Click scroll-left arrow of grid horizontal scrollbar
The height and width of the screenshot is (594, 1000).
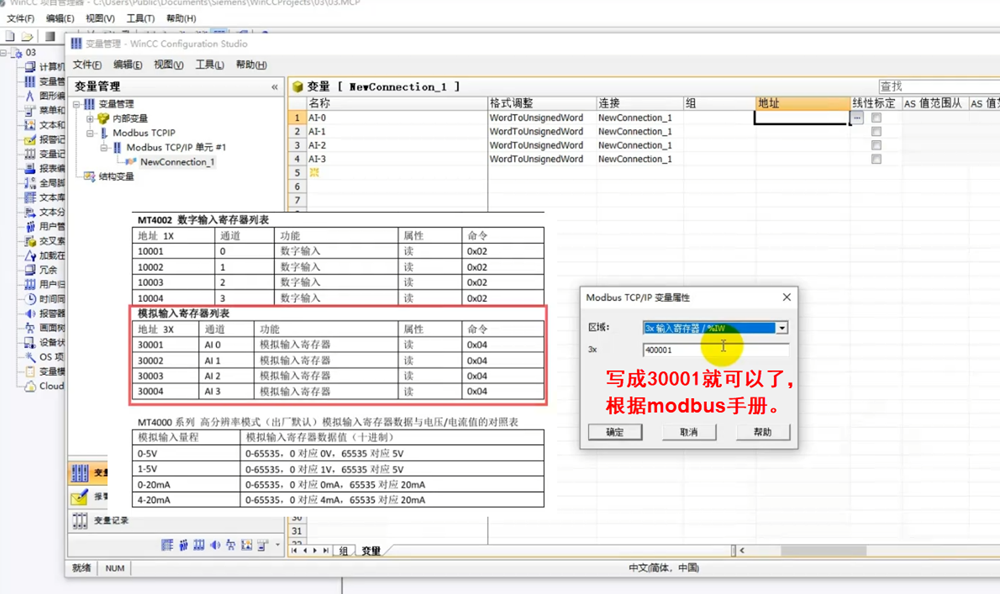[742, 550]
